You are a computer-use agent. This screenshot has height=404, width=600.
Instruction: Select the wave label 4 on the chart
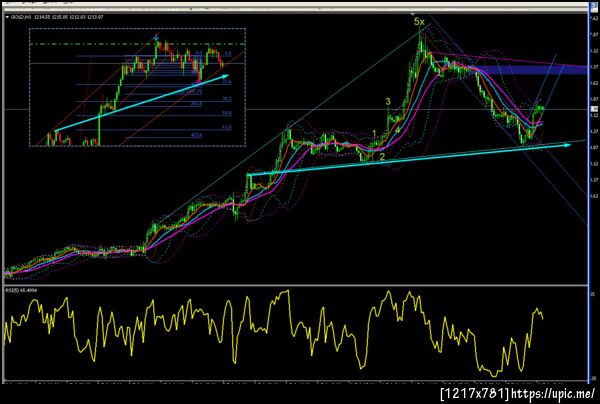[398, 130]
